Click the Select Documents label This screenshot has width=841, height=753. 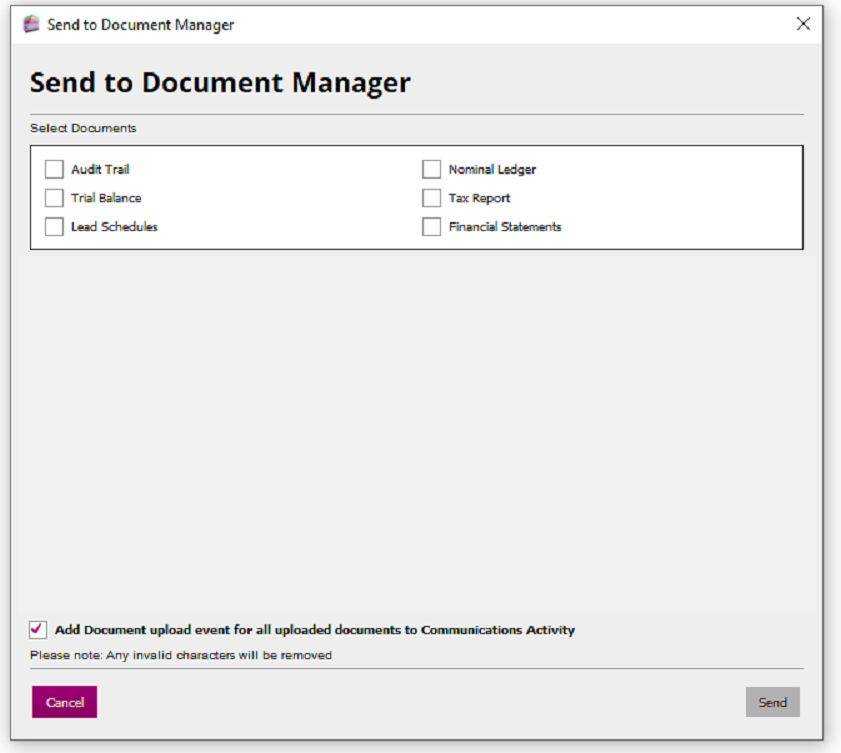tap(83, 128)
